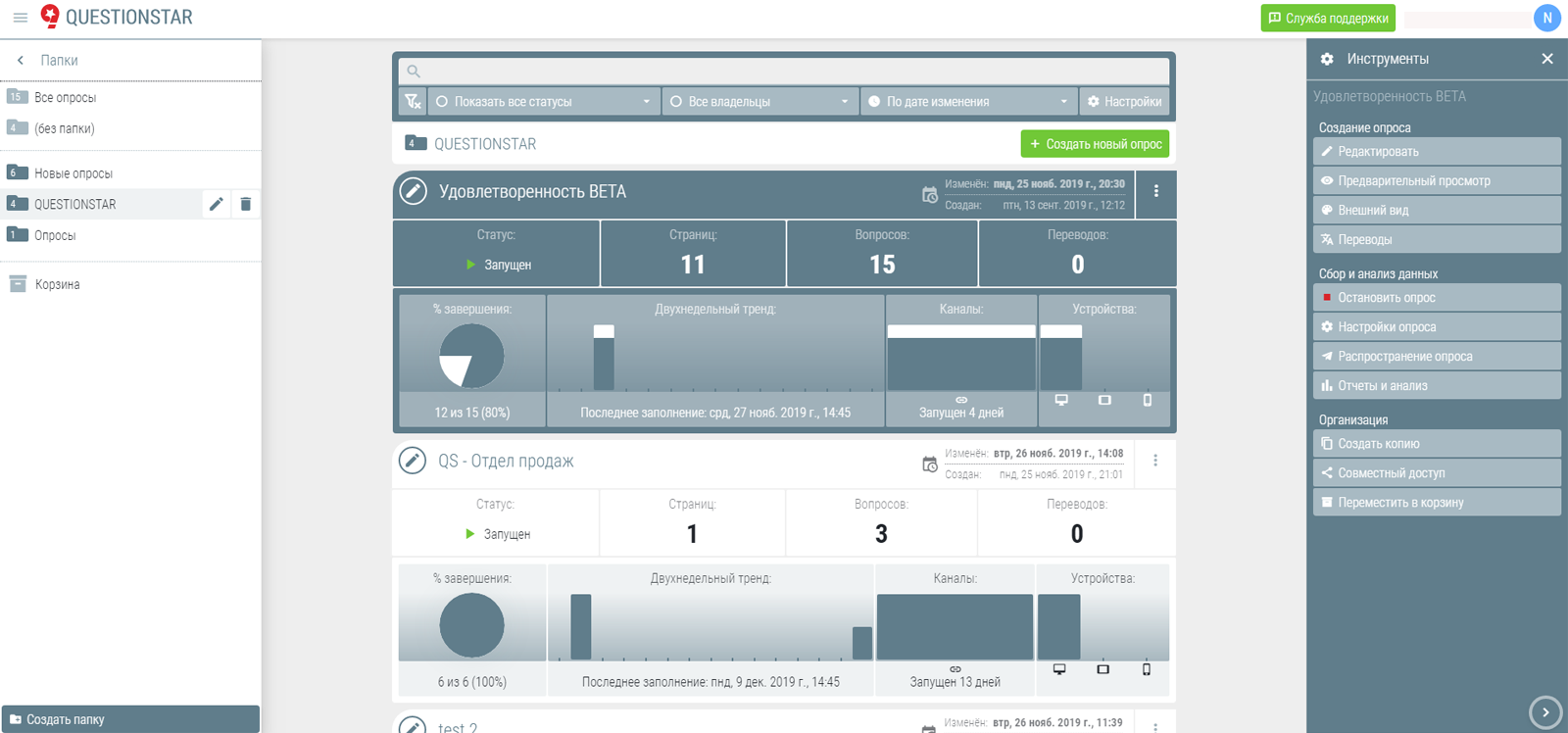
Task: Delete the QUESTIONSTAR folder via trash icon
Action: click(x=245, y=204)
